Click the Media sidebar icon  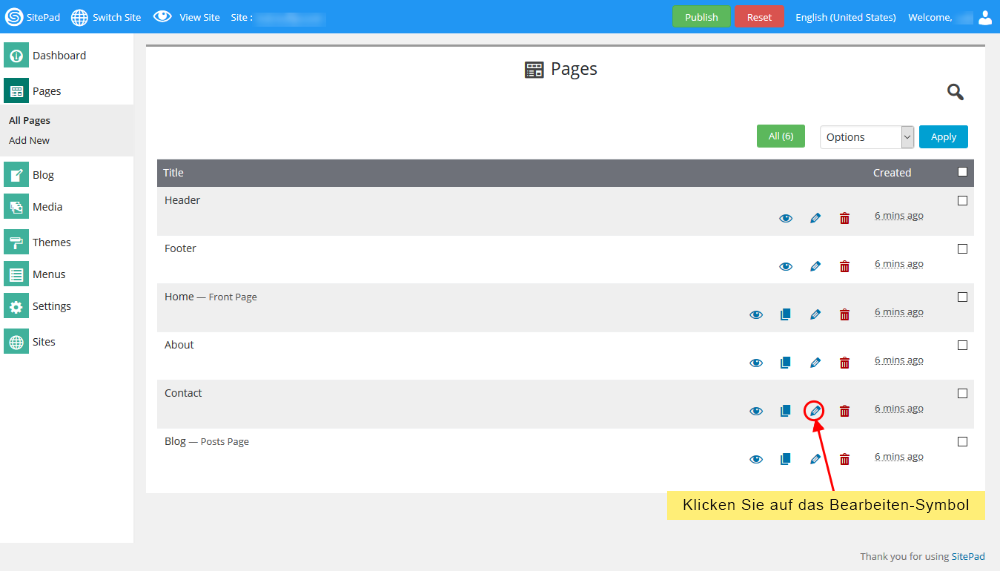(x=16, y=207)
